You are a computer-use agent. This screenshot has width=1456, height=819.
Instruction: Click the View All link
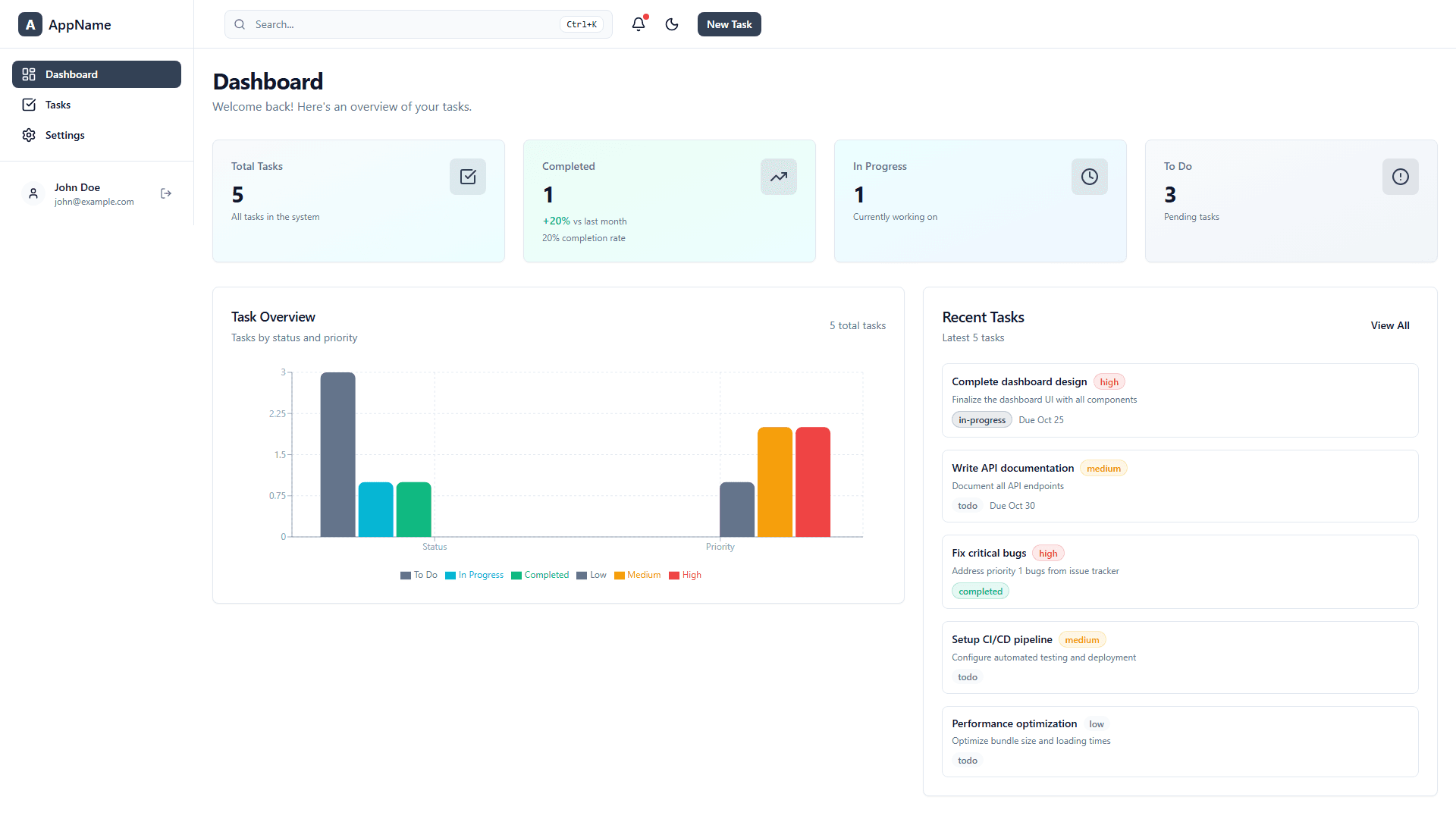(x=1390, y=325)
